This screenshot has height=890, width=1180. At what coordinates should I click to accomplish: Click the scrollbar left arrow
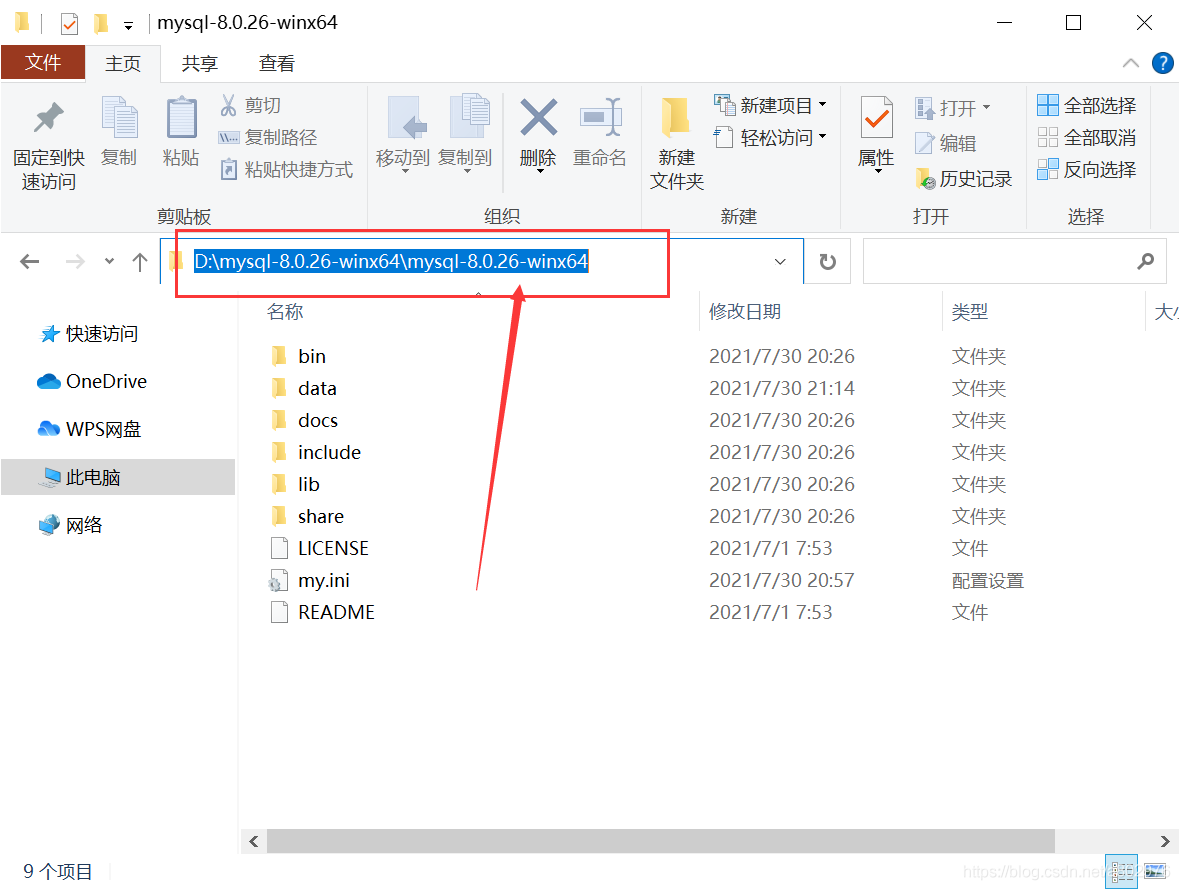pyautogui.click(x=254, y=841)
